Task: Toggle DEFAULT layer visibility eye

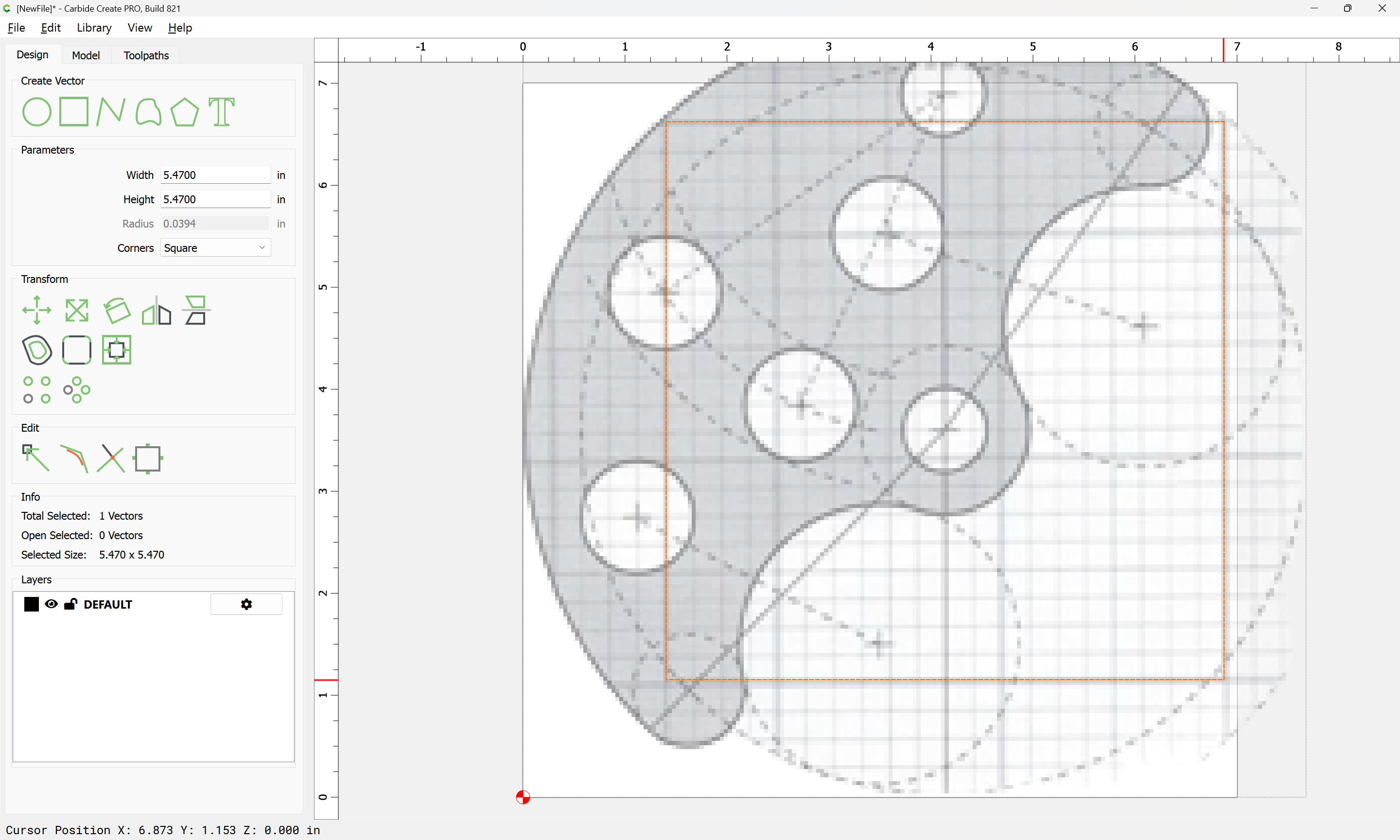Action: click(x=51, y=604)
